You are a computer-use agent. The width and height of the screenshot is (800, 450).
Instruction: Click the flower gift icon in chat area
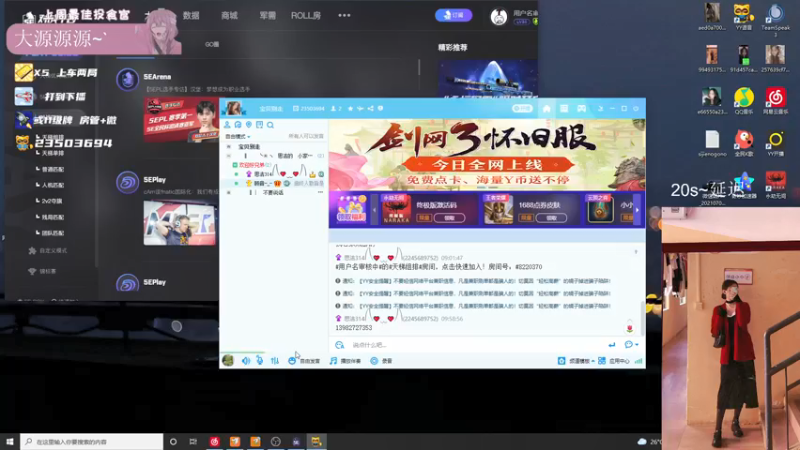click(630, 326)
